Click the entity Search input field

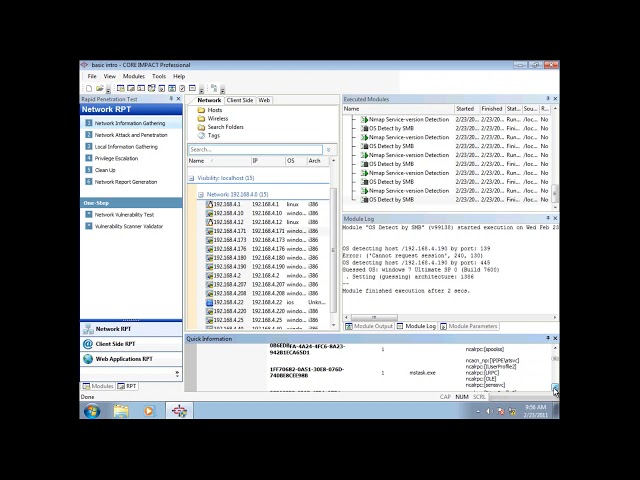(x=256, y=150)
